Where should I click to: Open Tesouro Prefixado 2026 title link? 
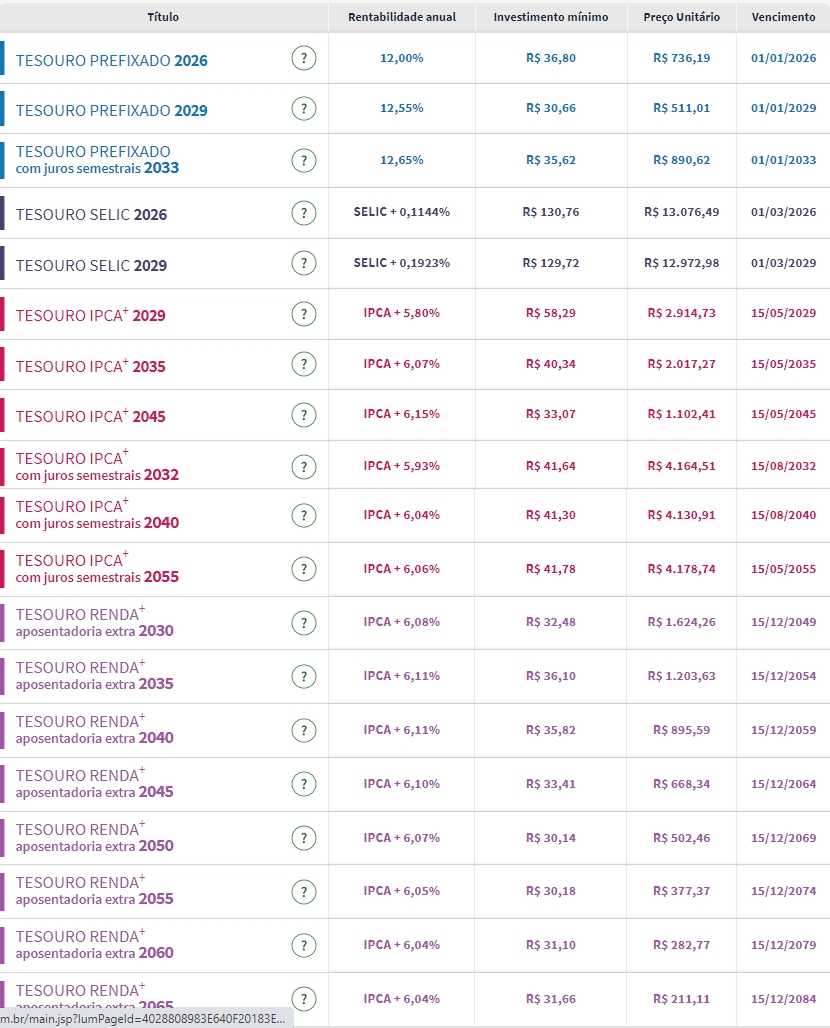pos(112,60)
